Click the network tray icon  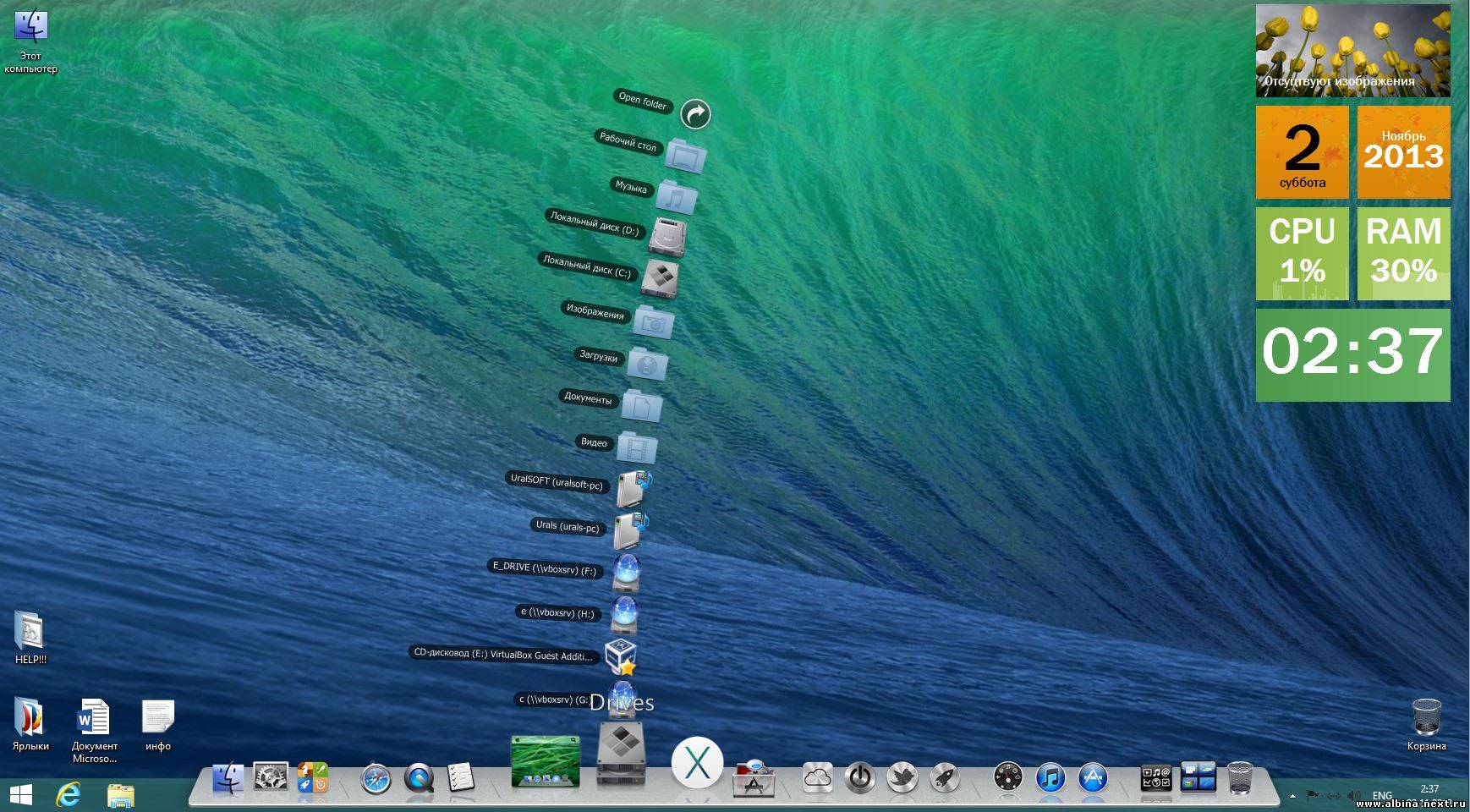1334,795
